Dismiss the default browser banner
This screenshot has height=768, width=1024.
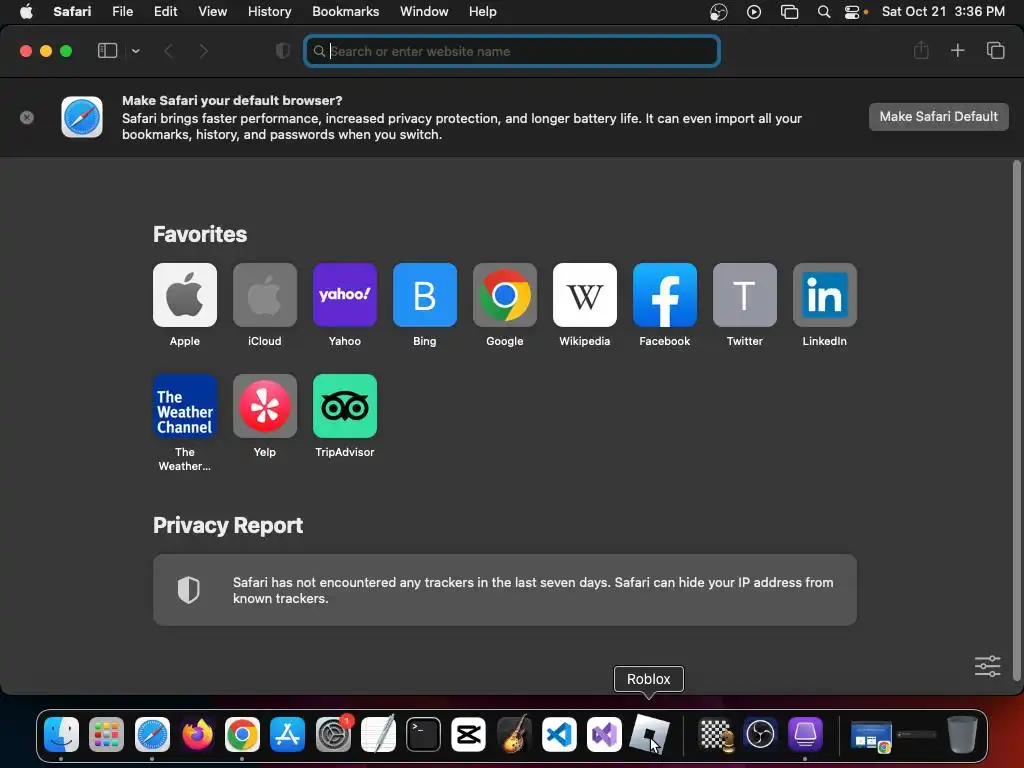coord(27,118)
